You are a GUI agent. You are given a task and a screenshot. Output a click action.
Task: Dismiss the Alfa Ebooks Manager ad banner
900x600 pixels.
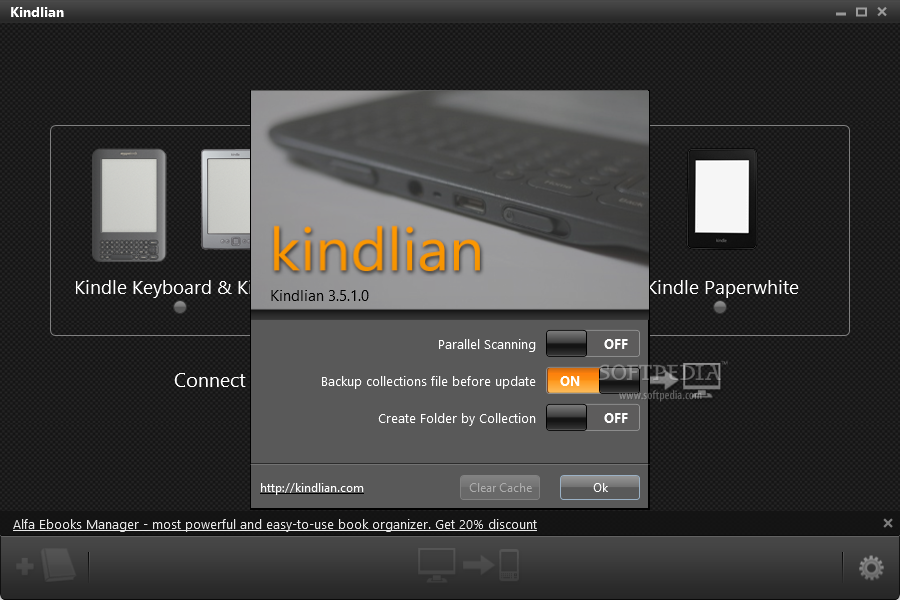887,523
